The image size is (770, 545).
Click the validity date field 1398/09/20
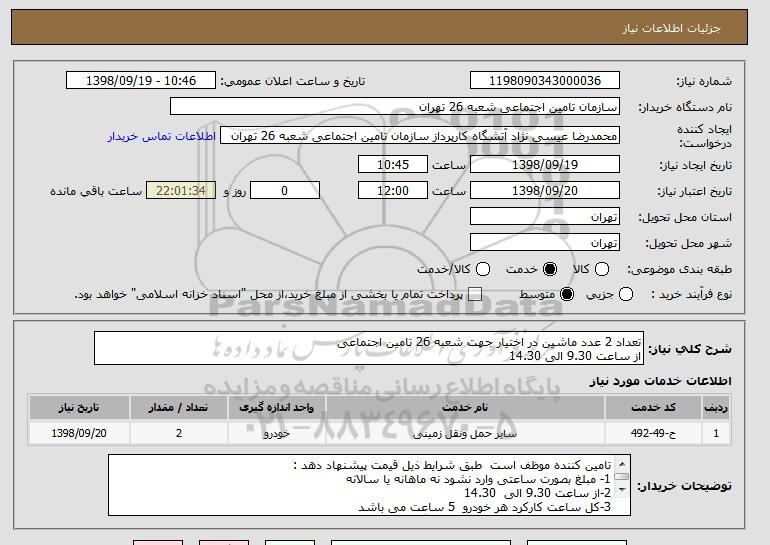tap(545, 191)
